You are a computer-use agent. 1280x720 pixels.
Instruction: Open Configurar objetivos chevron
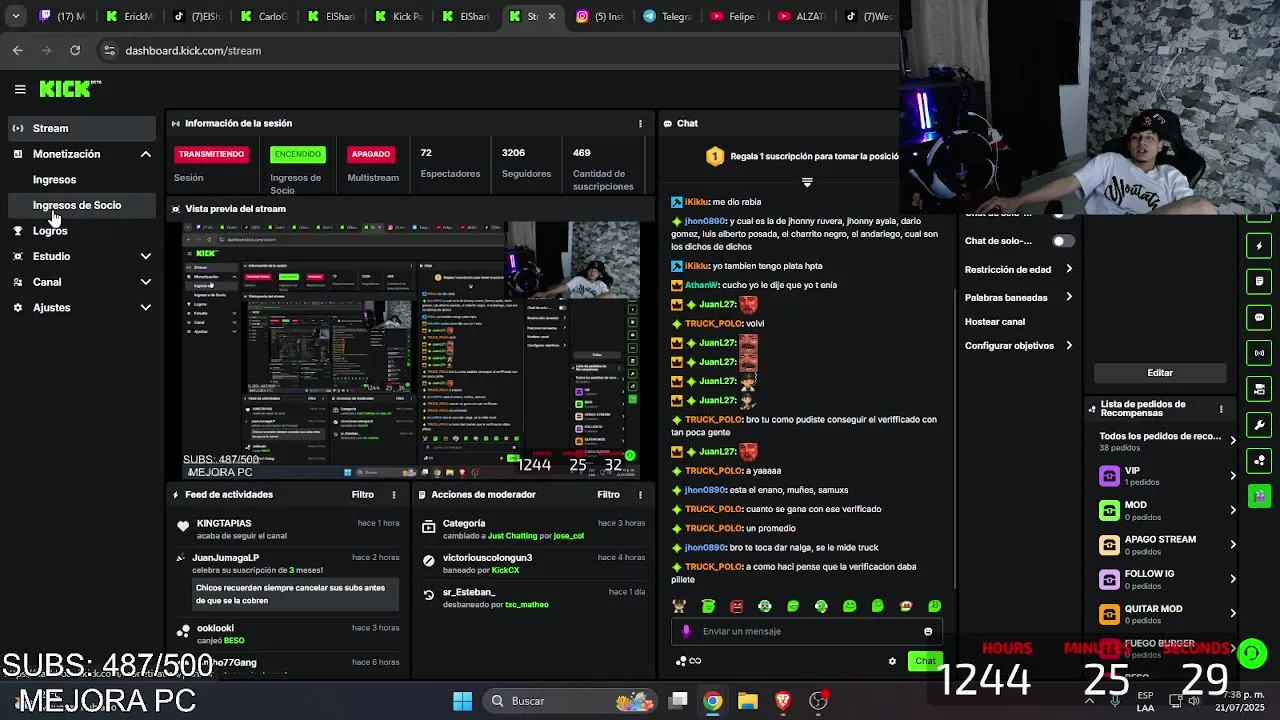(1069, 345)
